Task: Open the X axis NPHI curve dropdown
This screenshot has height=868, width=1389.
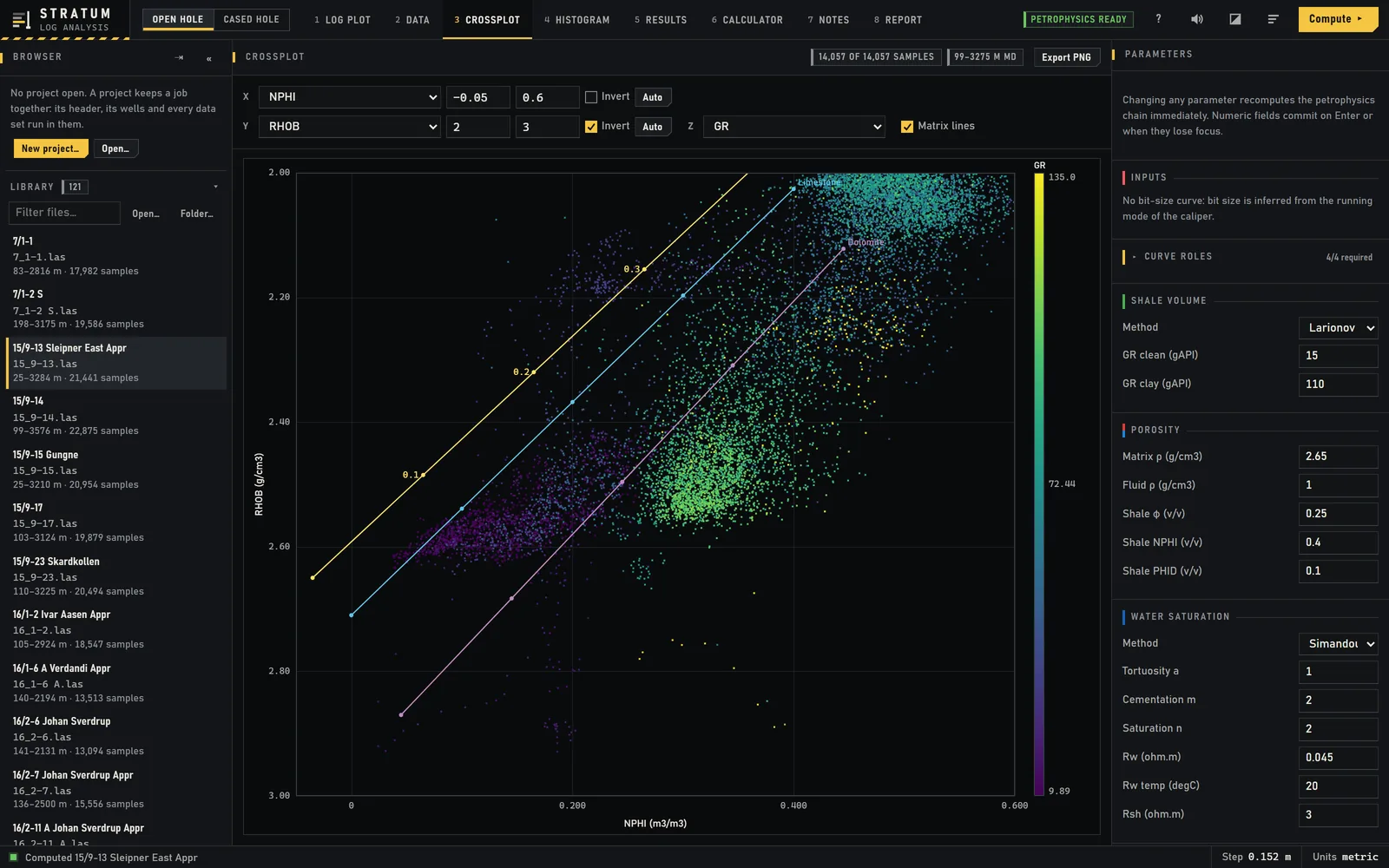Action: click(x=352, y=97)
